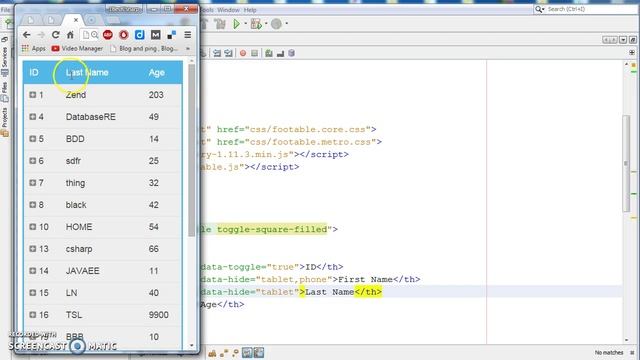Screen dimensions: 640x360
Task: Open the Chrome hamburger menu
Action: tap(188, 35)
